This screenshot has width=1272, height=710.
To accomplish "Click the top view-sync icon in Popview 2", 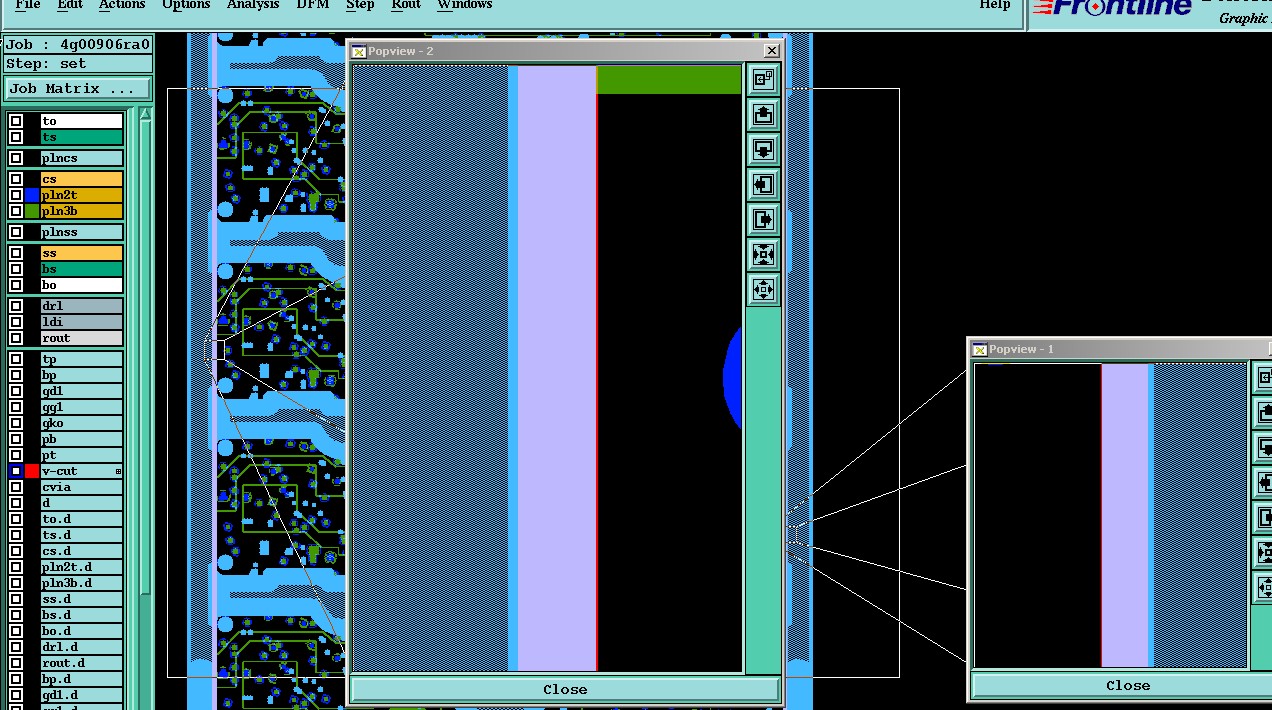I will 763,80.
